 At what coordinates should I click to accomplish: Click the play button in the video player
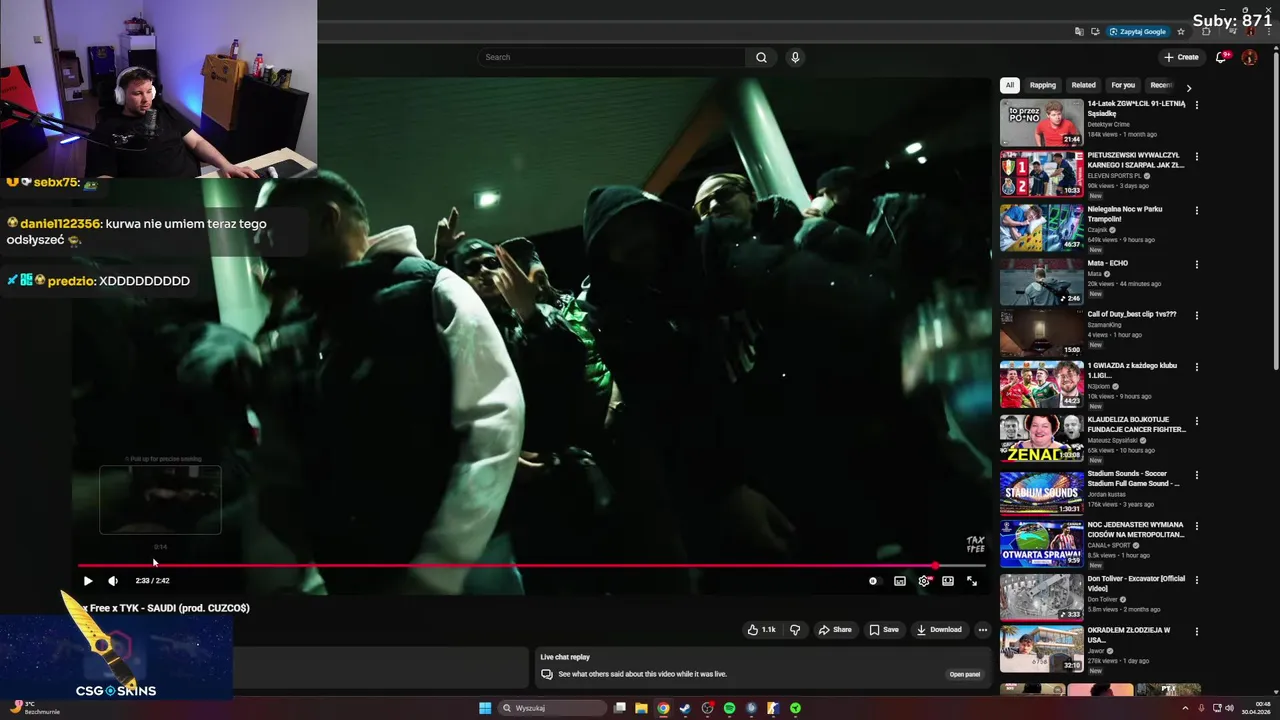[88, 581]
